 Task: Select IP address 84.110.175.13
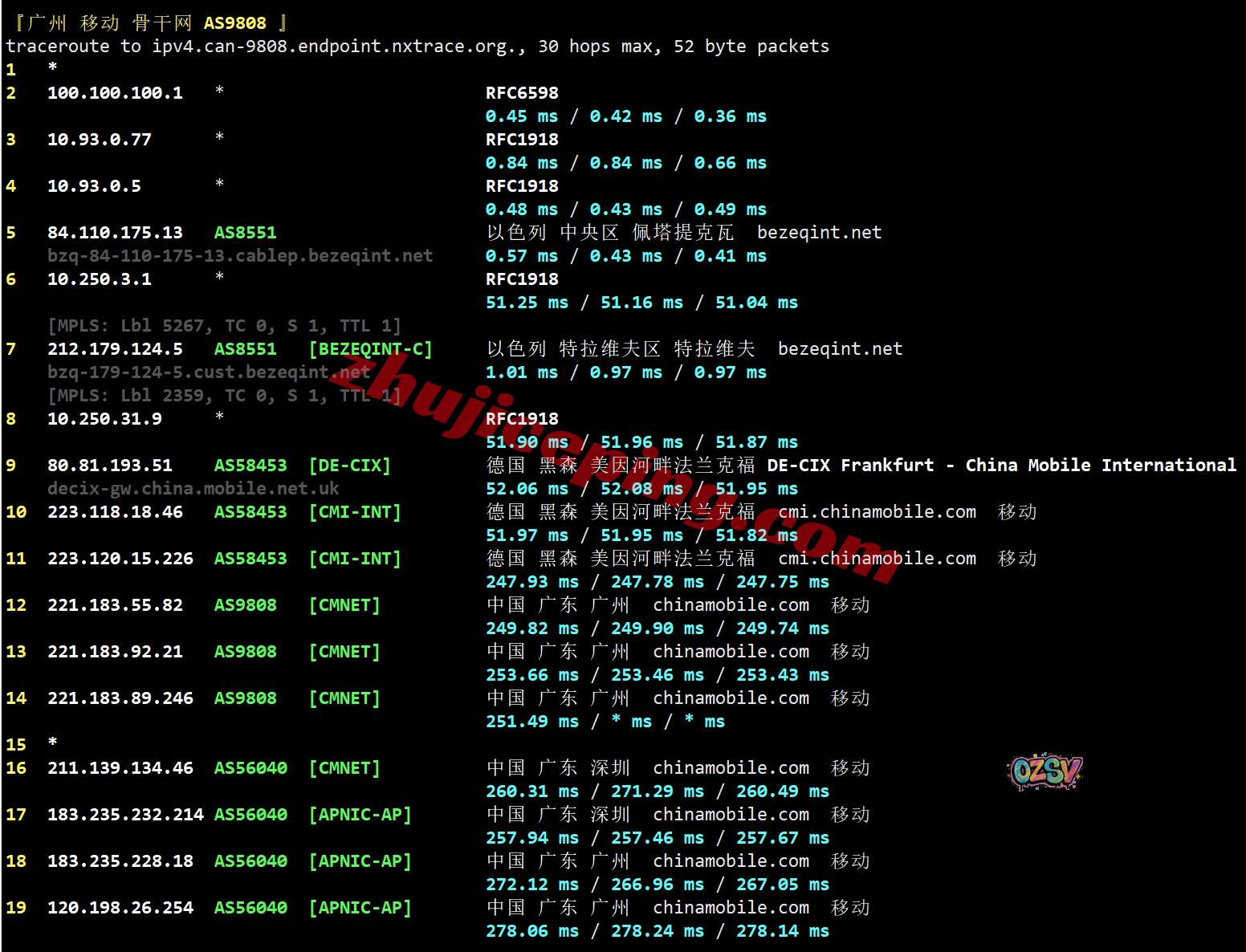pyautogui.click(x=115, y=233)
